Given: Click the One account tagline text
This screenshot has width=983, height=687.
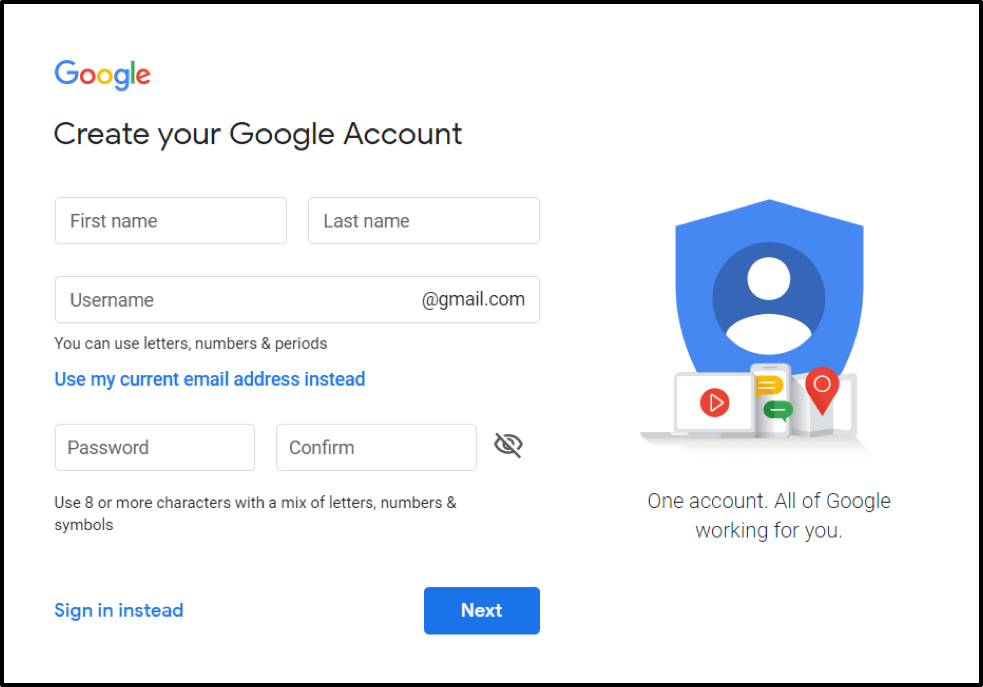Looking at the screenshot, I should (x=768, y=515).
